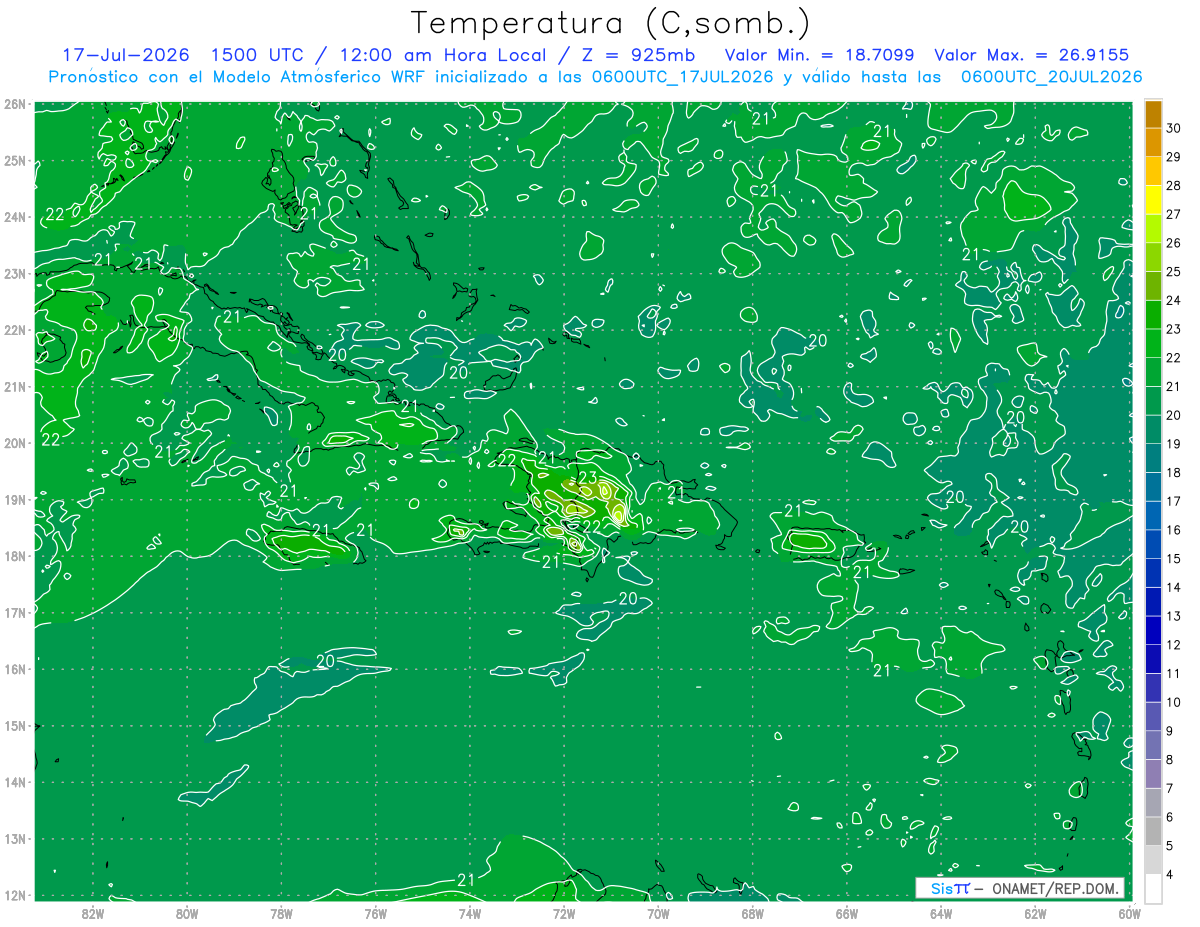The width and height of the screenshot is (1200, 927).
Task: Select the color bar segment between 29 and 30
Action: coord(1153,143)
